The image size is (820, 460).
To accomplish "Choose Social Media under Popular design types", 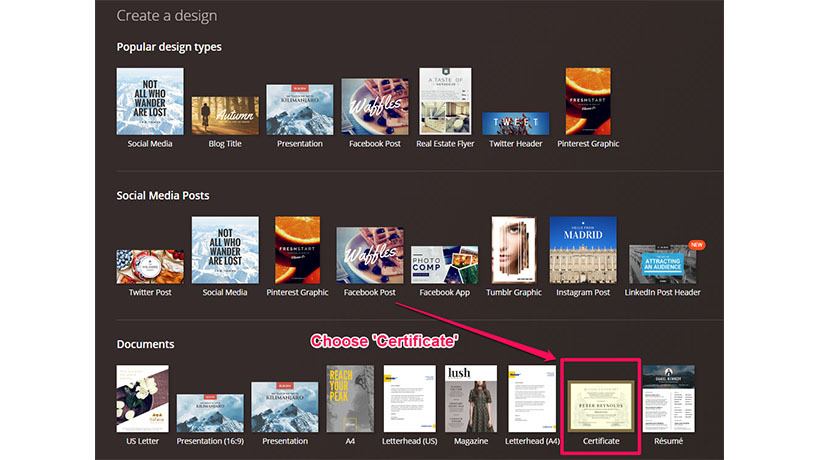I will 150,101.
